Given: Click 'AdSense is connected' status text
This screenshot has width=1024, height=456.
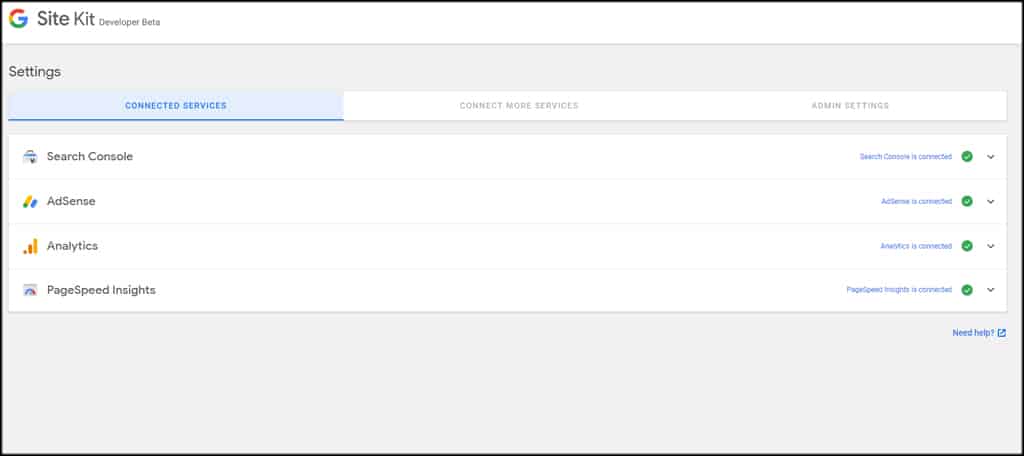Looking at the screenshot, I should [916, 201].
